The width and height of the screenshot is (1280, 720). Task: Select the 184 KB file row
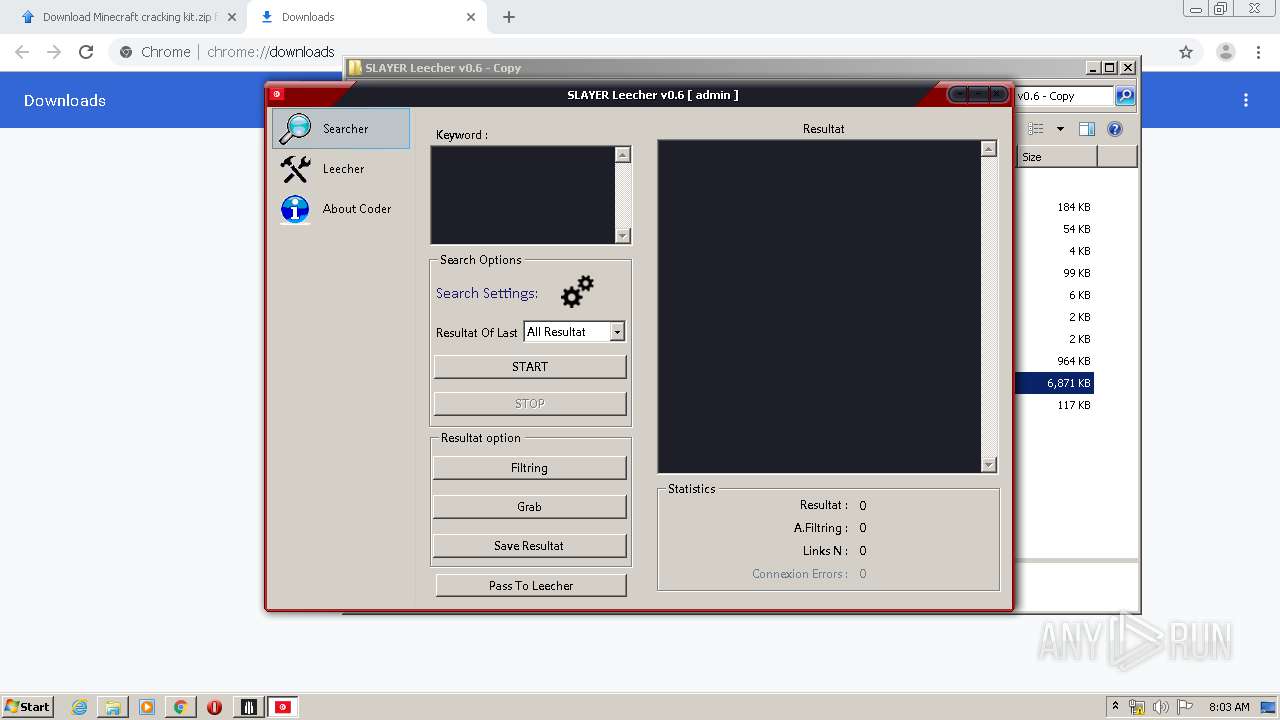pos(1055,207)
